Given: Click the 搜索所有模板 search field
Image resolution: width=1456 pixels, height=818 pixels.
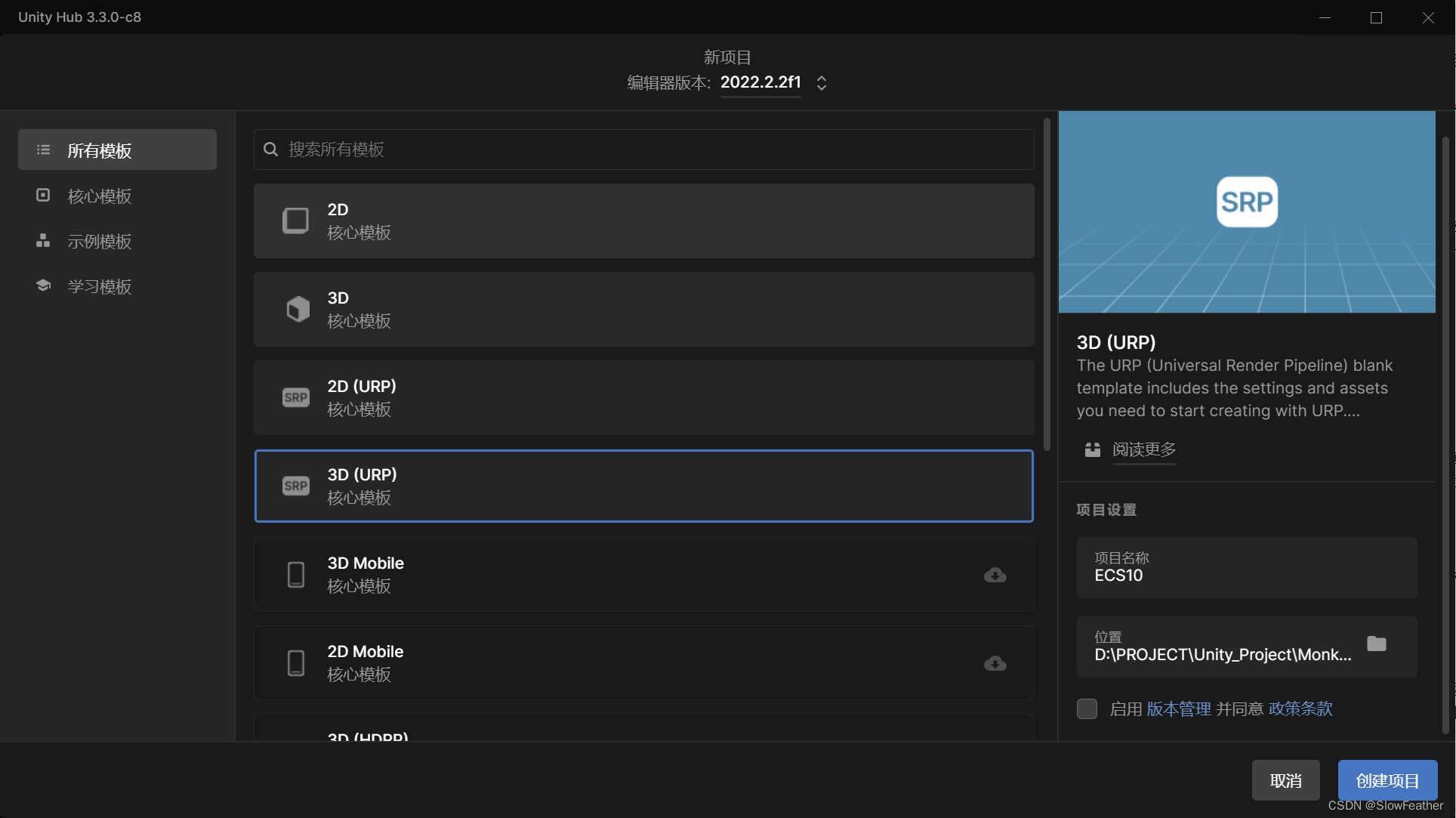Looking at the screenshot, I should 643,150.
